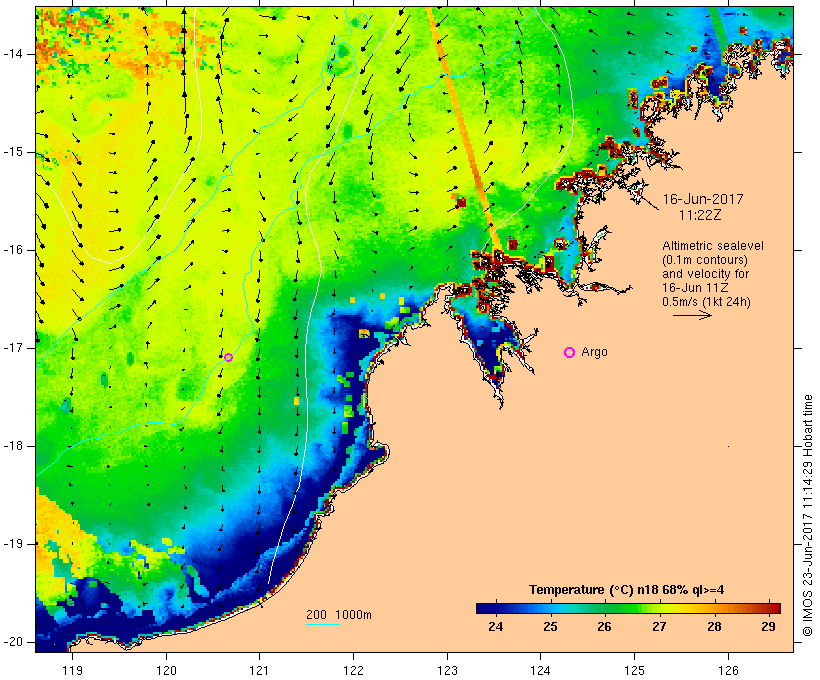The height and width of the screenshot is (680, 820).
Task: Click the color bar label 25
Action: coord(550,626)
